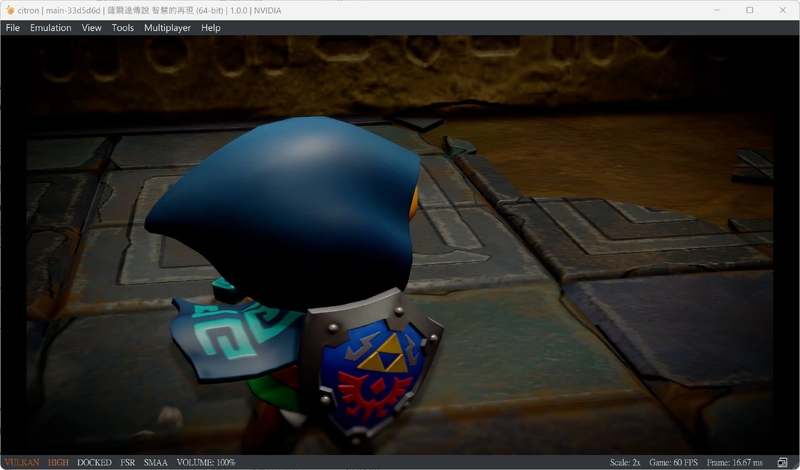The width and height of the screenshot is (800, 470).
Task: Click inside the game render viewport
Action: (x=399, y=245)
